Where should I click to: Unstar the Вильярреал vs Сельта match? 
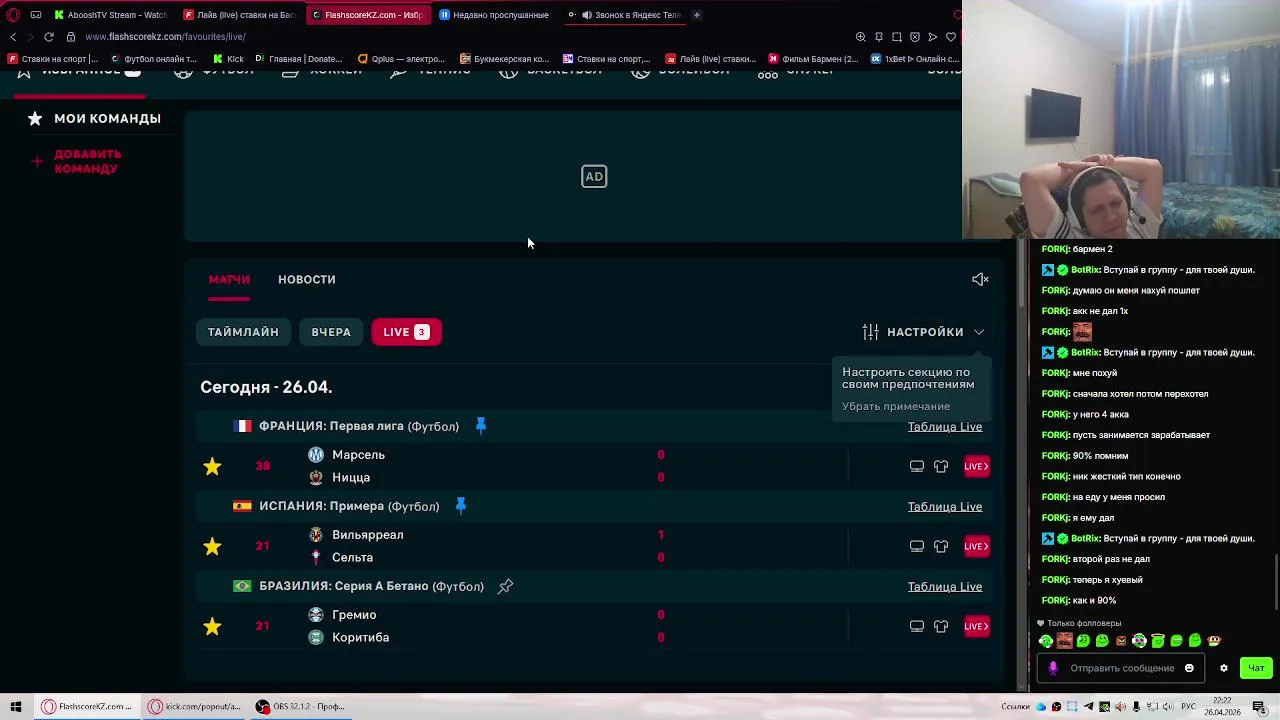point(212,546)
